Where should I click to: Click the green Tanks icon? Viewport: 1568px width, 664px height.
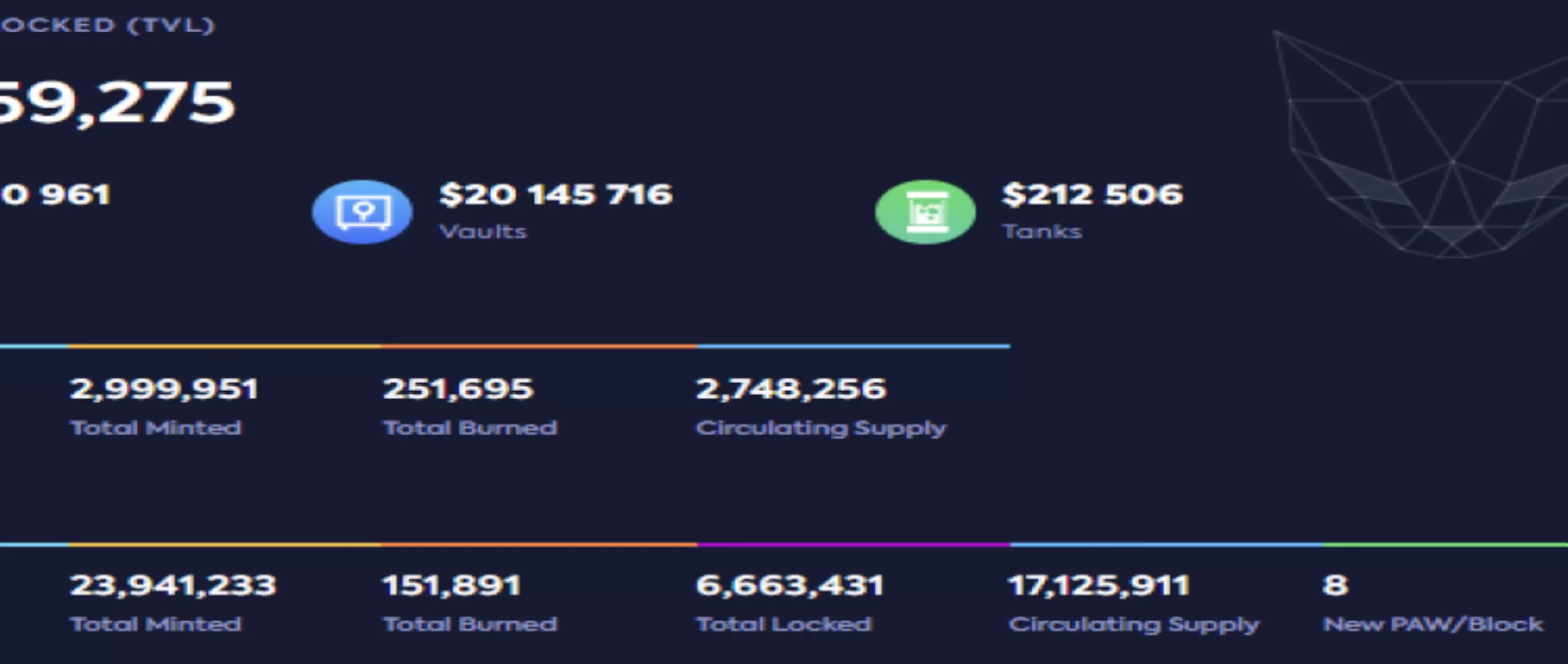point(926,212)
